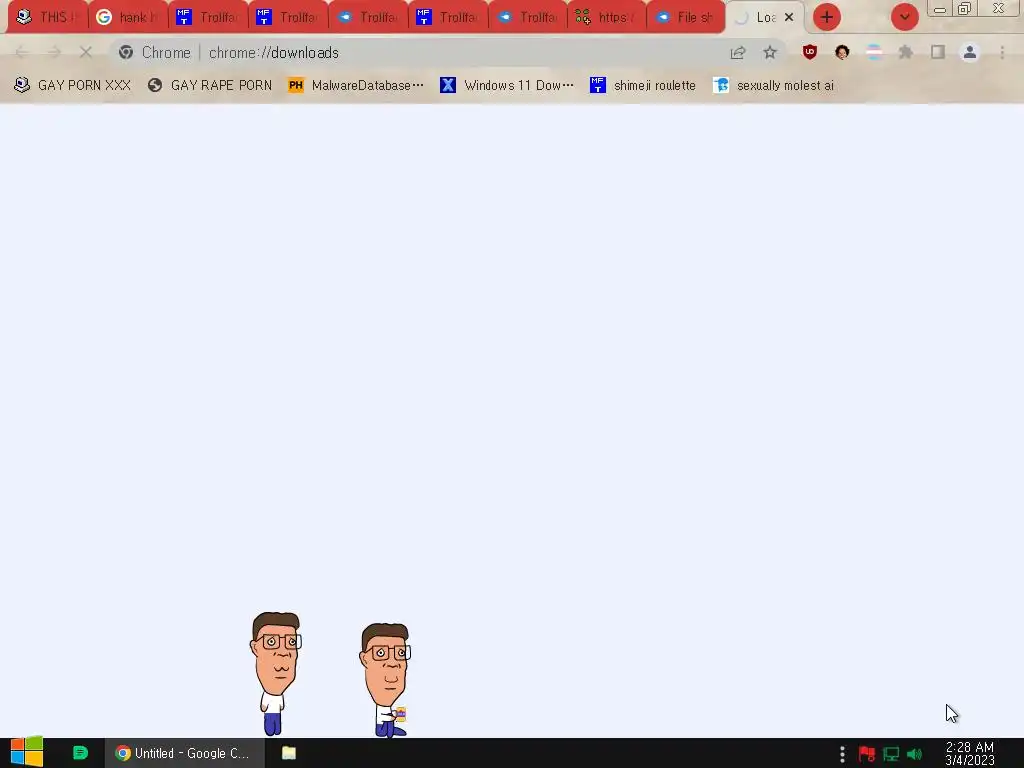The width and height of the screenshot is (1024, 768).
Task: Open a new tab with the plus button
Action: tap(827, 17)
